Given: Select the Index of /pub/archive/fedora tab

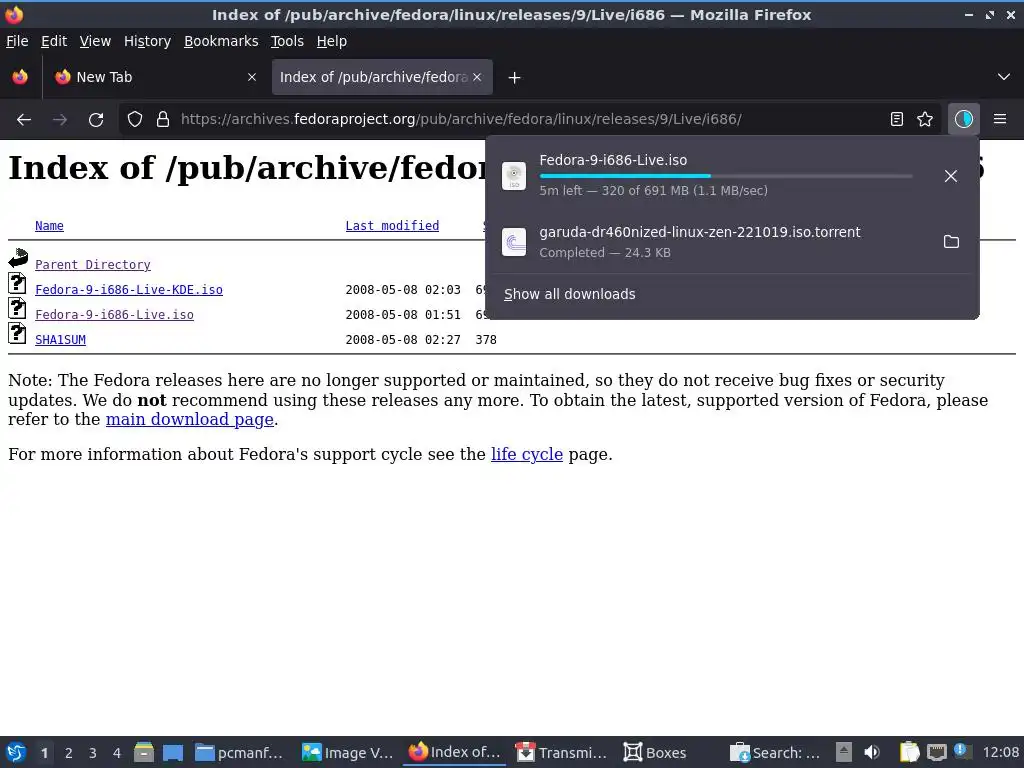Looking at the screenshot, I should click(x=382, y=77).
